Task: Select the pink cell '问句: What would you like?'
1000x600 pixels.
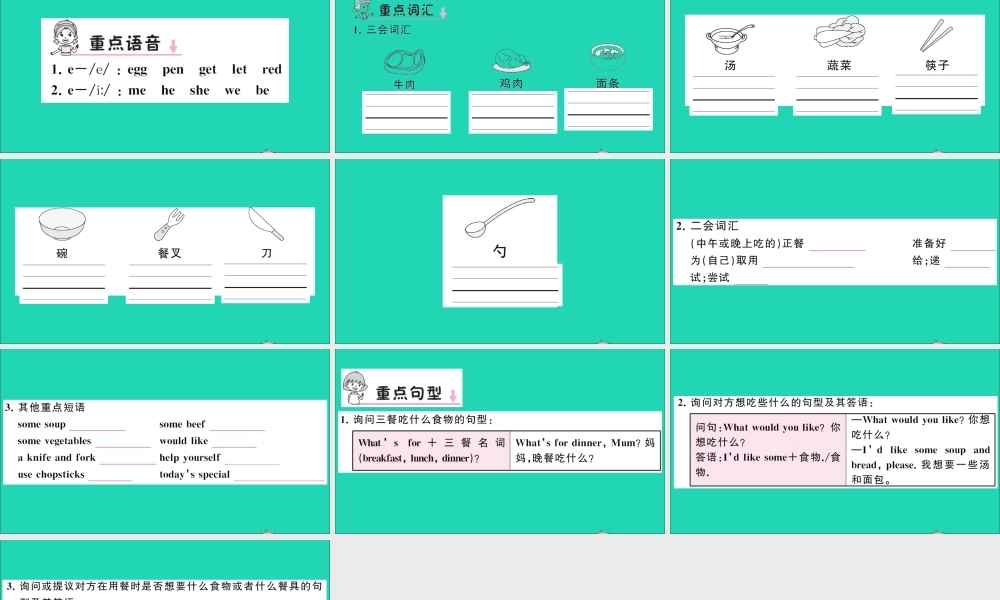Action: tap(768, 450)
